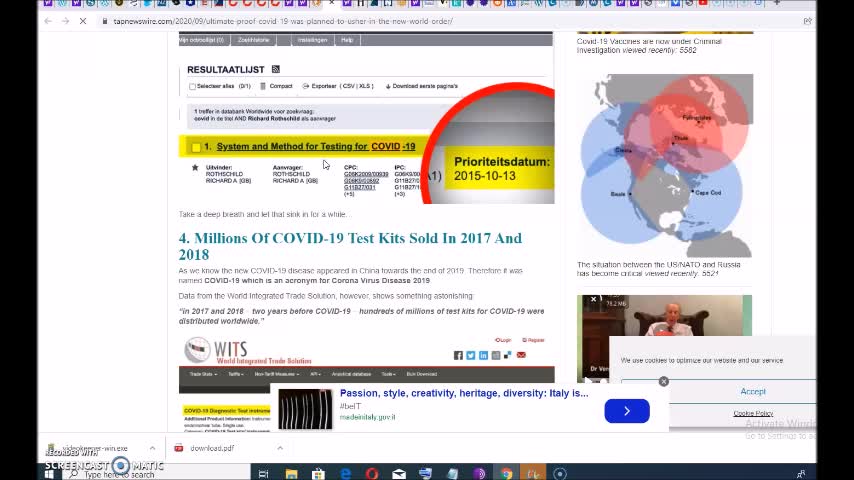Click the Register link in WITS header
The image size is (854, 480).
pos(533,340)
